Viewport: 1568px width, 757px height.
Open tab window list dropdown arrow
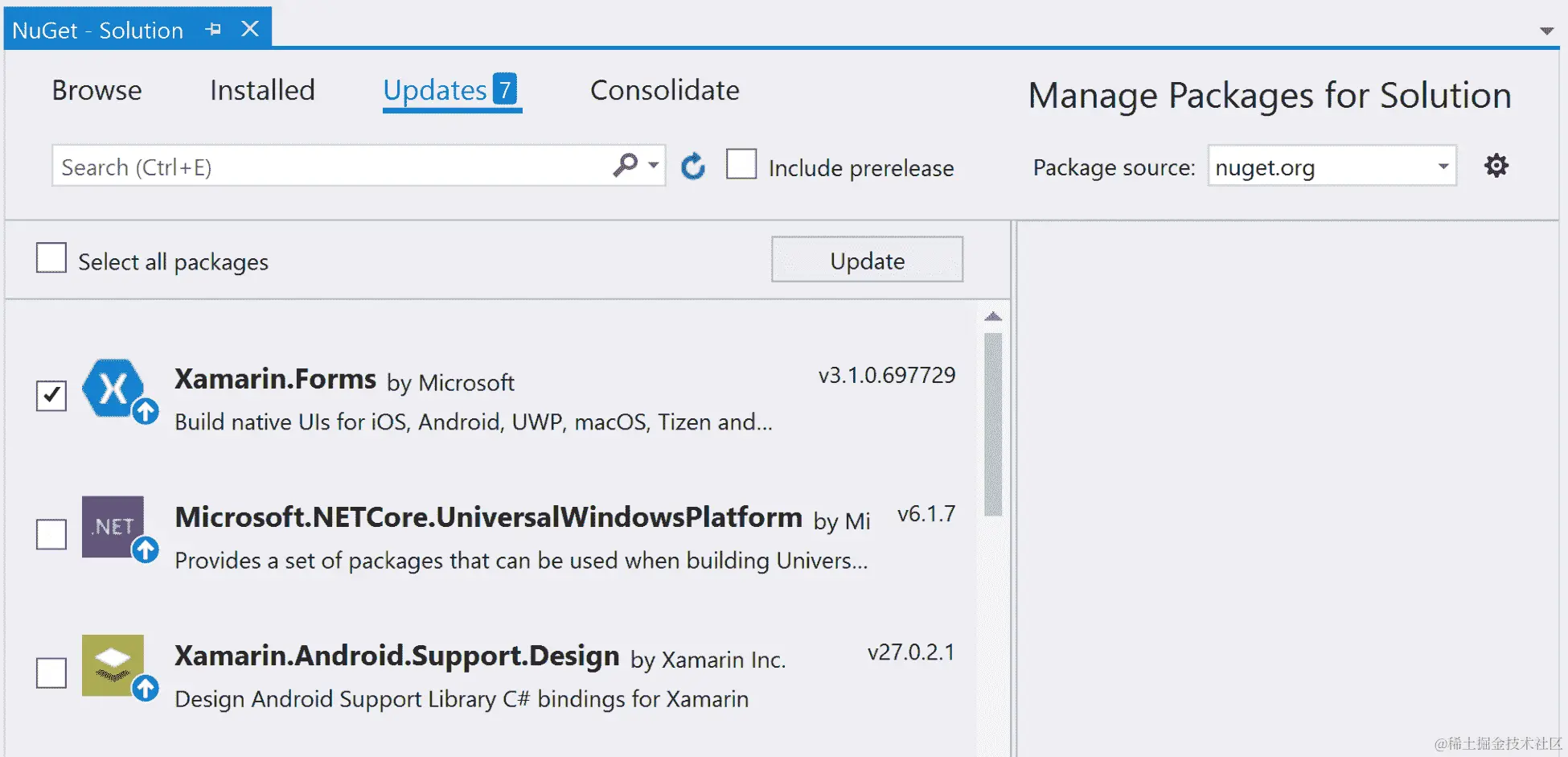(x=1546, y=31)
